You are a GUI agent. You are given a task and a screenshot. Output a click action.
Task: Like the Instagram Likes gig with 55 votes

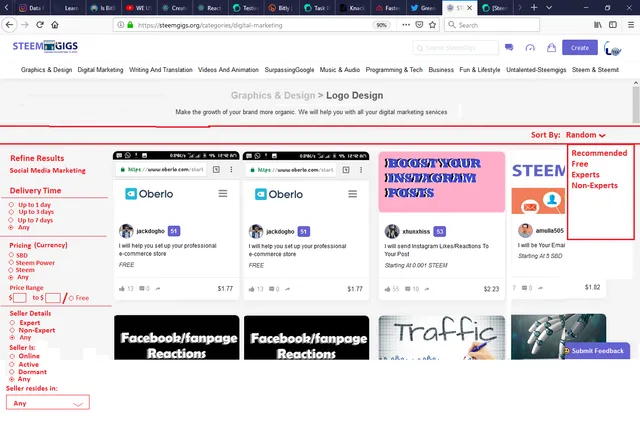pyautogui.click(x=387, y=289)
